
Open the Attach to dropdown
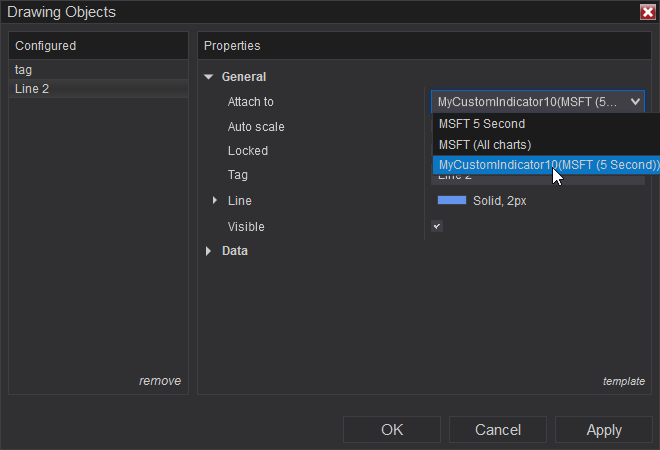click(x=537, y=101)
